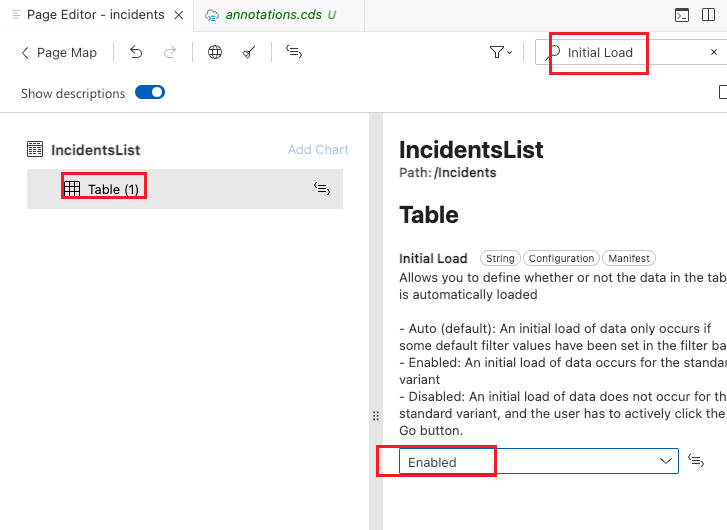
Task: Open the terminal panel icon at top right
Action: pos(681,15)
